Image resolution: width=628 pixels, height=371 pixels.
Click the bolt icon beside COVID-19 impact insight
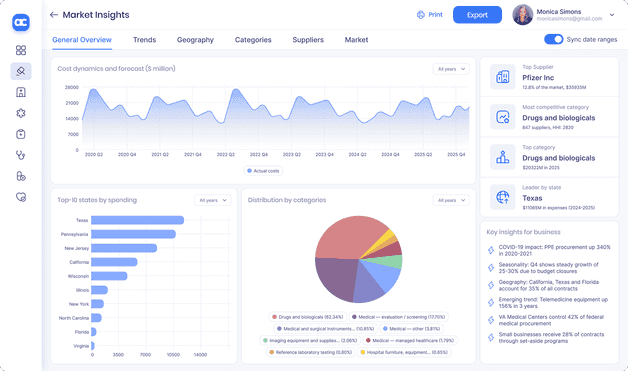491,250
